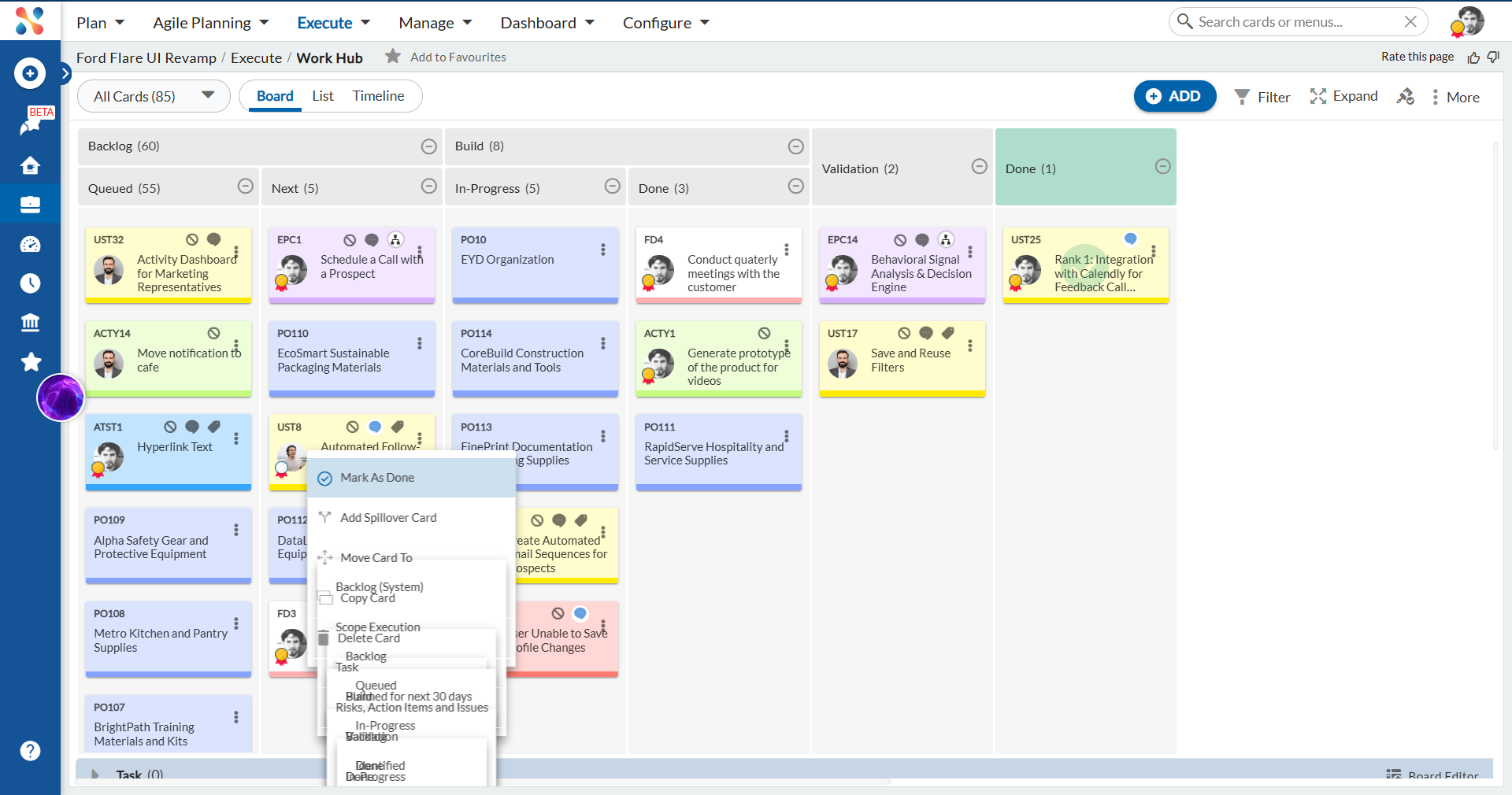Click the thumbs down rating icon
Viewport: 1512px width, 795px height.
[x=1493, y=57]
